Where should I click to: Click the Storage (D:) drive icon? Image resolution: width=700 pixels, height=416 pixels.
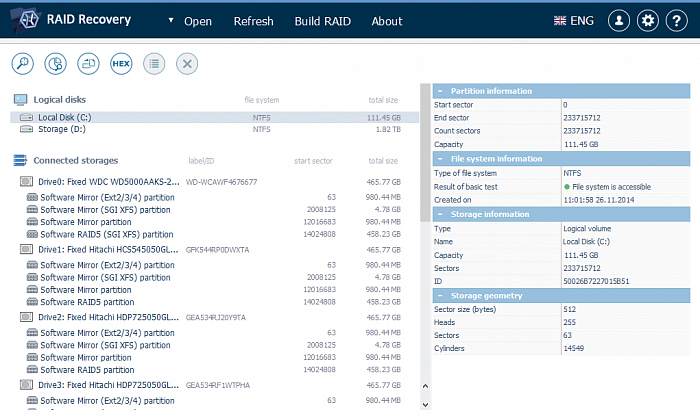coord(26,129)
